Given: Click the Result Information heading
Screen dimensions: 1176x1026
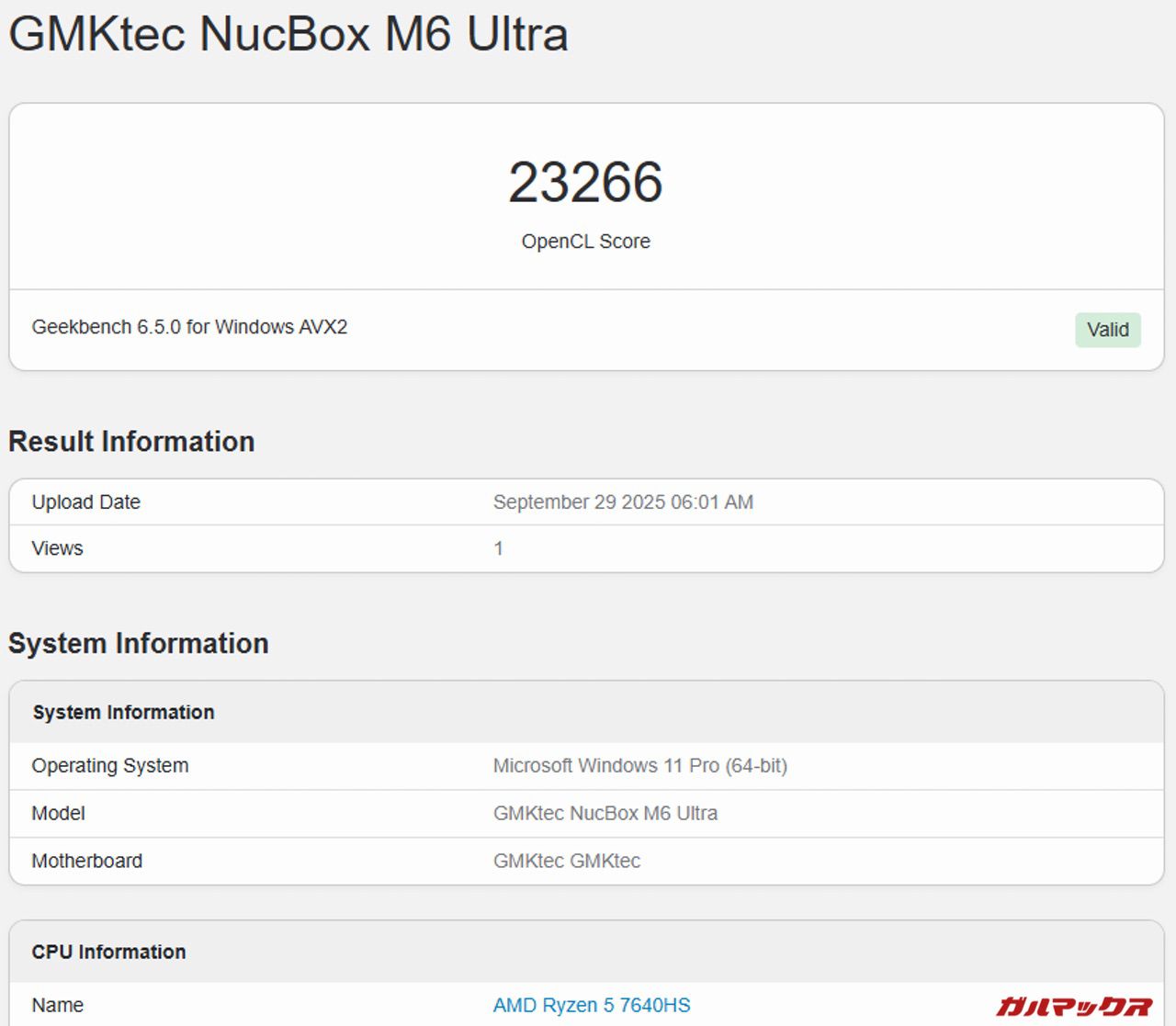Looking at the screenshot, I should pyautogui.click(x=131, y=442).
